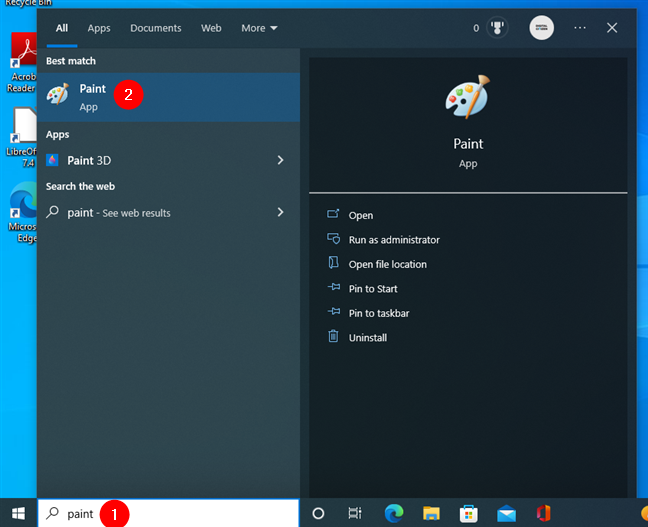Switch to the All tab
This screenshot has width=648, height=527.
(62, 28)
